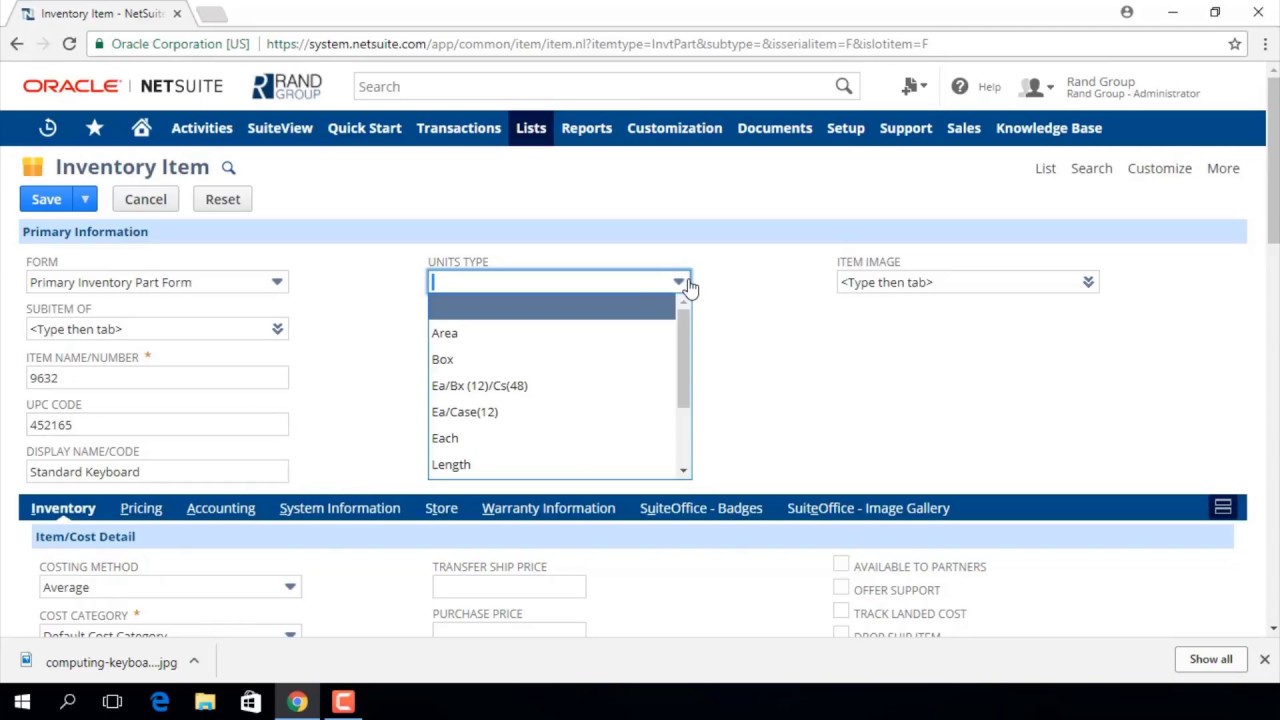
Task: Bookmark this page with star
Action: [x=1235, y=44]
